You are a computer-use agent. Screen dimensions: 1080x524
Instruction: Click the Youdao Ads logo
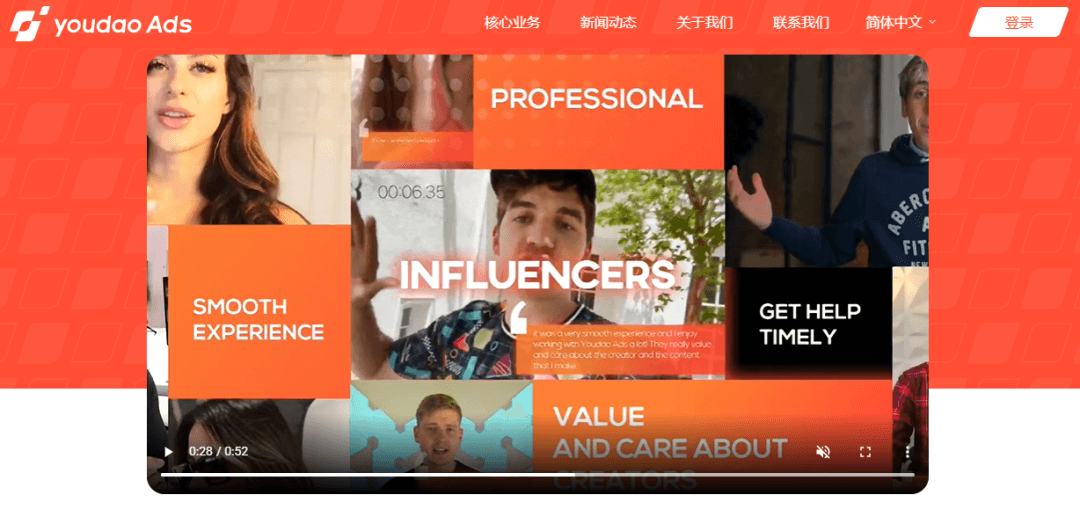(101, 24)
